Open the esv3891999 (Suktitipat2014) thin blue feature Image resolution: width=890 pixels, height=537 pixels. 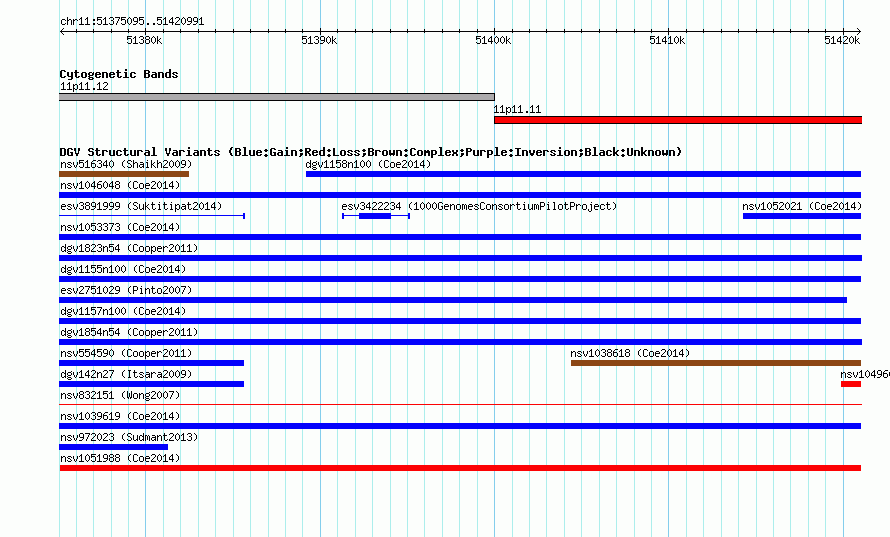[152, 216]
